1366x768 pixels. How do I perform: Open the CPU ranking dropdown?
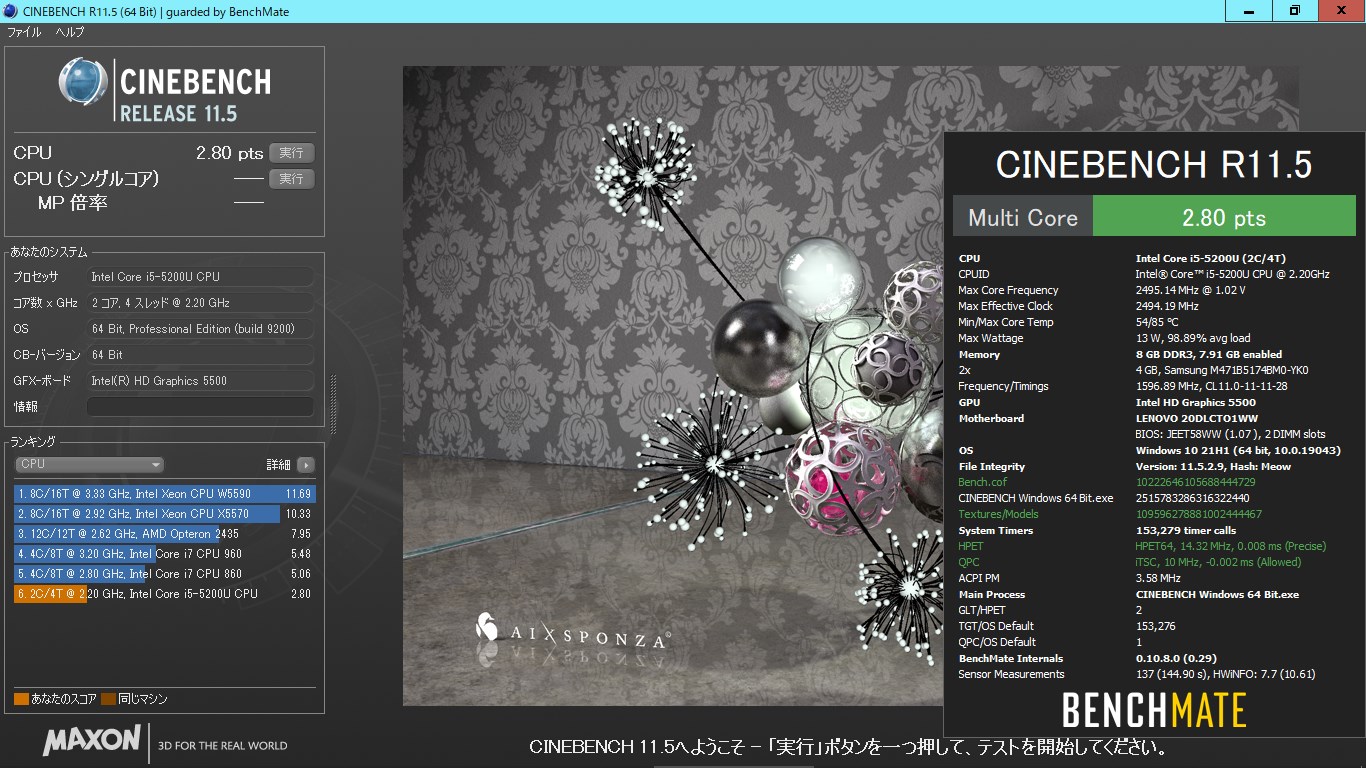(89, 464)
